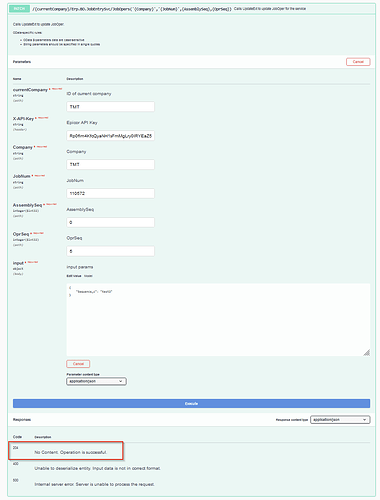Image resolution: width=380 pixels, height=500 pixels.
Task: Click Cancel below the input params textarea
Action: click(78, 364)
